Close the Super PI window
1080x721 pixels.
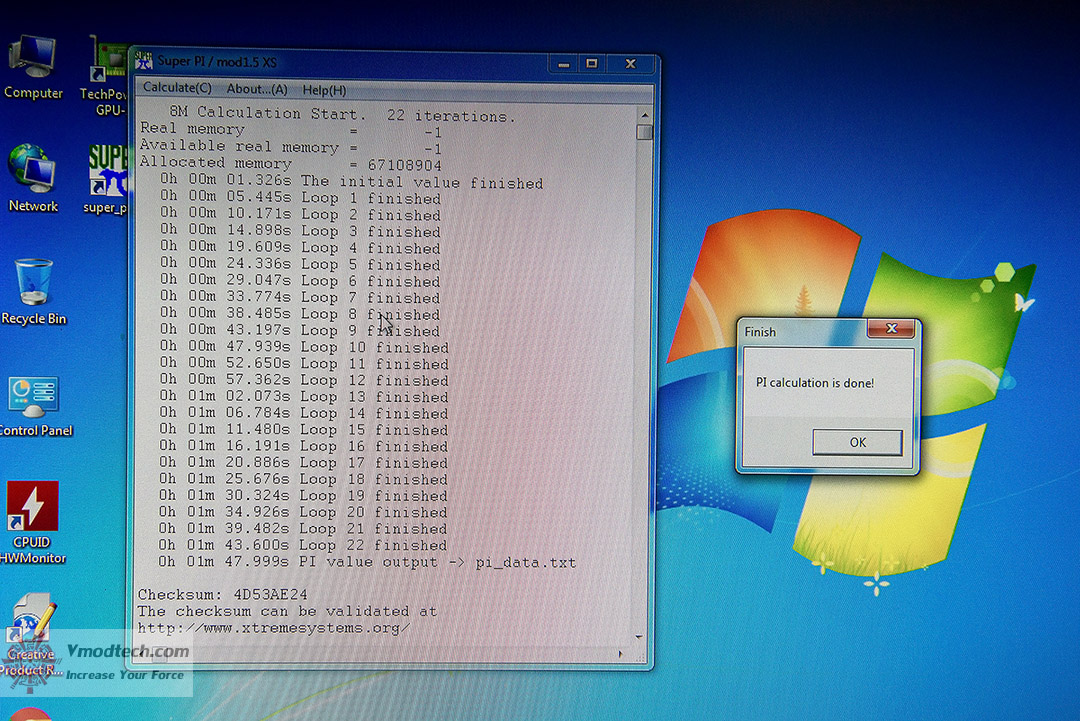(x=630, y=64)
